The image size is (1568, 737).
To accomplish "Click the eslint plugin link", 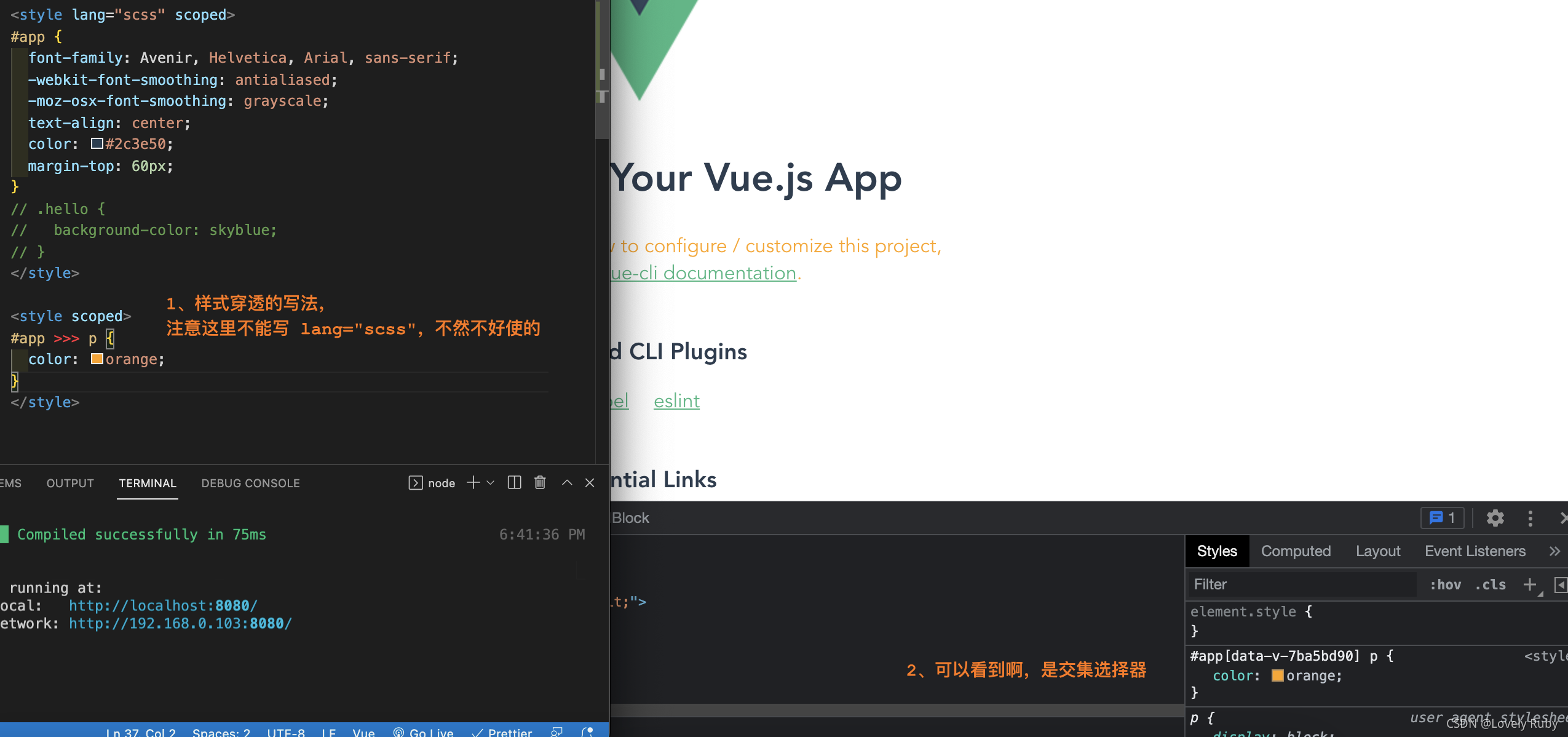I will pyautogui.click(x=676, y=401).
